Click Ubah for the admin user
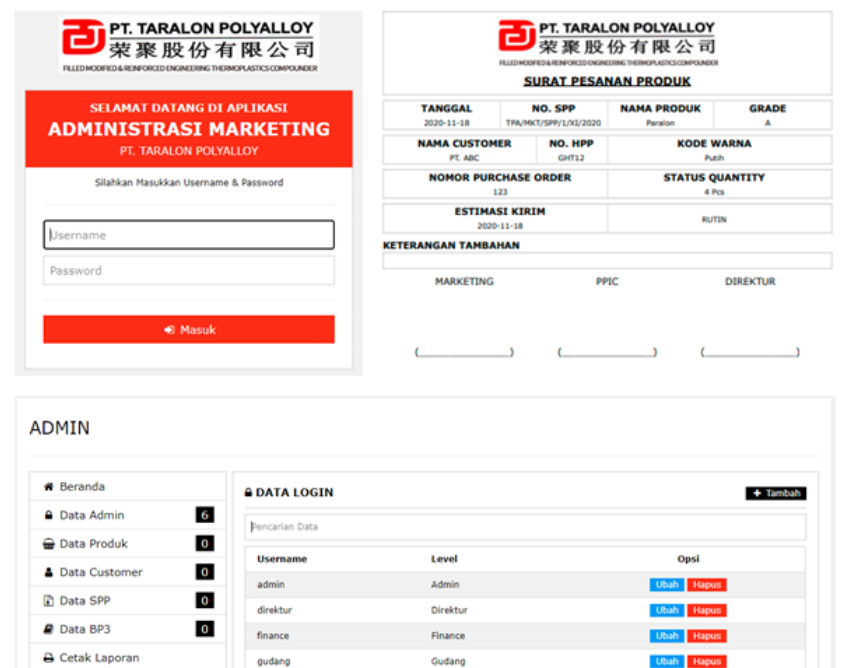842x668 pixels. (x=667, y=584)
